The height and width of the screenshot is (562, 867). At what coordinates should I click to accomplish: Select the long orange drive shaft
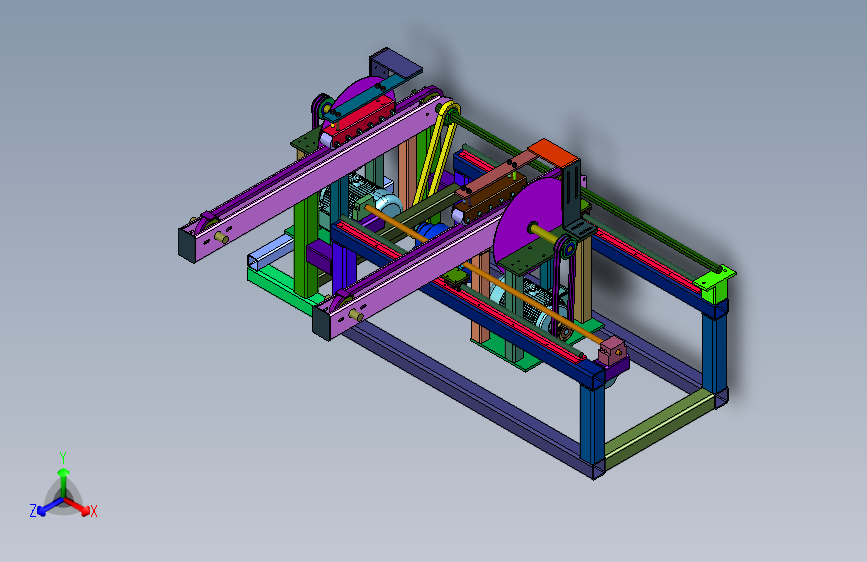tap(484, 274)
